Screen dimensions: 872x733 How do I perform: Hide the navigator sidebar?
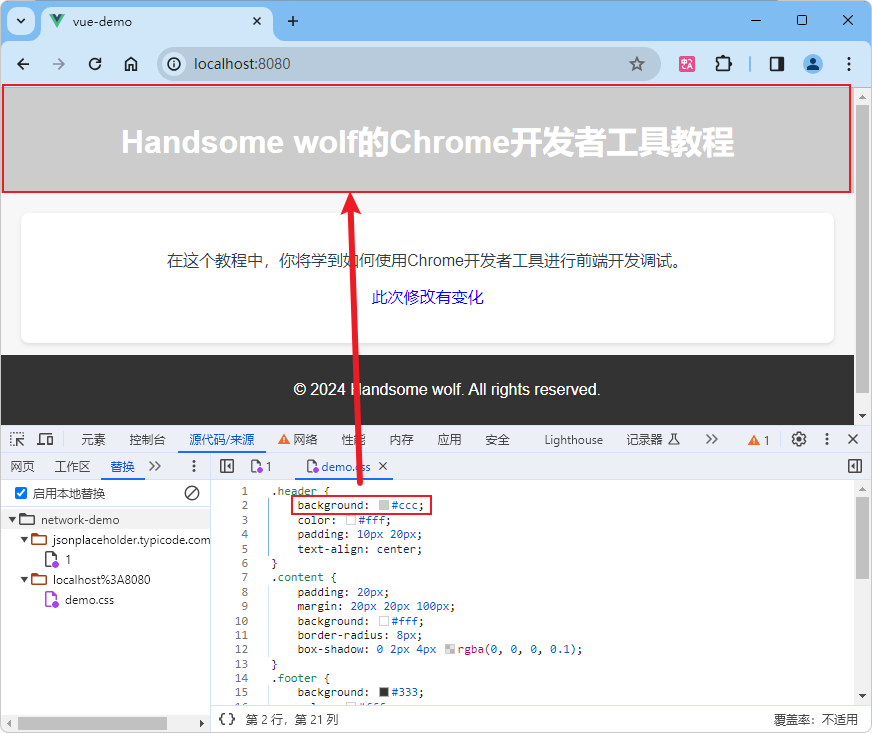tap(227, 466)
